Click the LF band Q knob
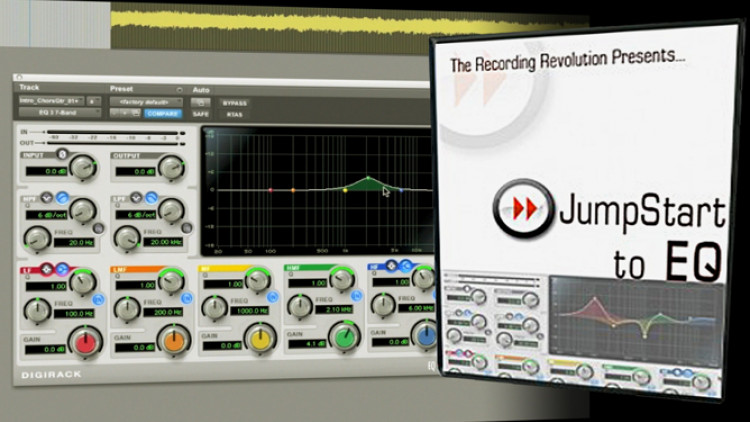Screen dimensions: 750x422 tap(83, 282)
